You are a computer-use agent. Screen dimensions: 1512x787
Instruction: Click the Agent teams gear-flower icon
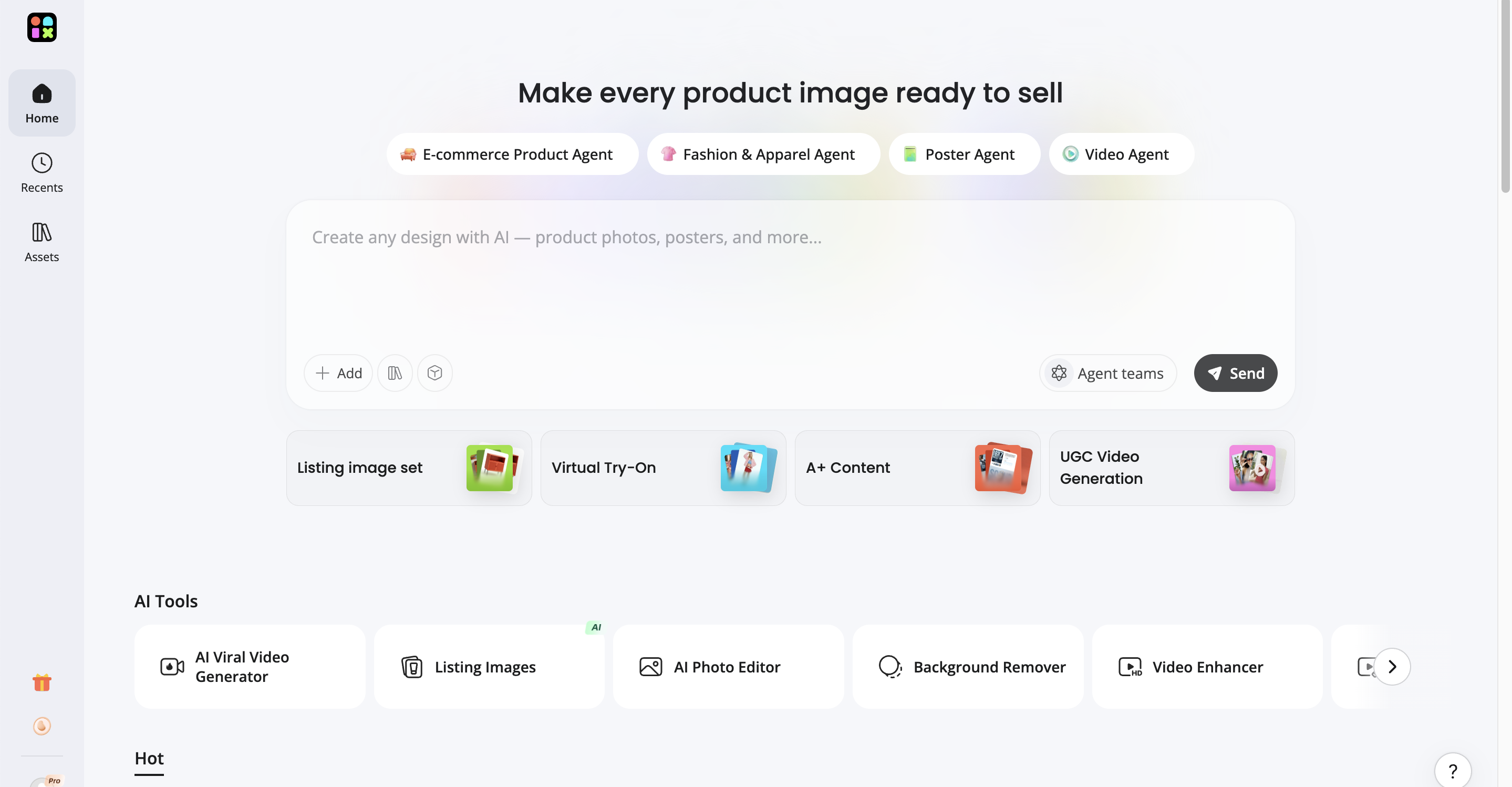click(x=1059, y=372)
